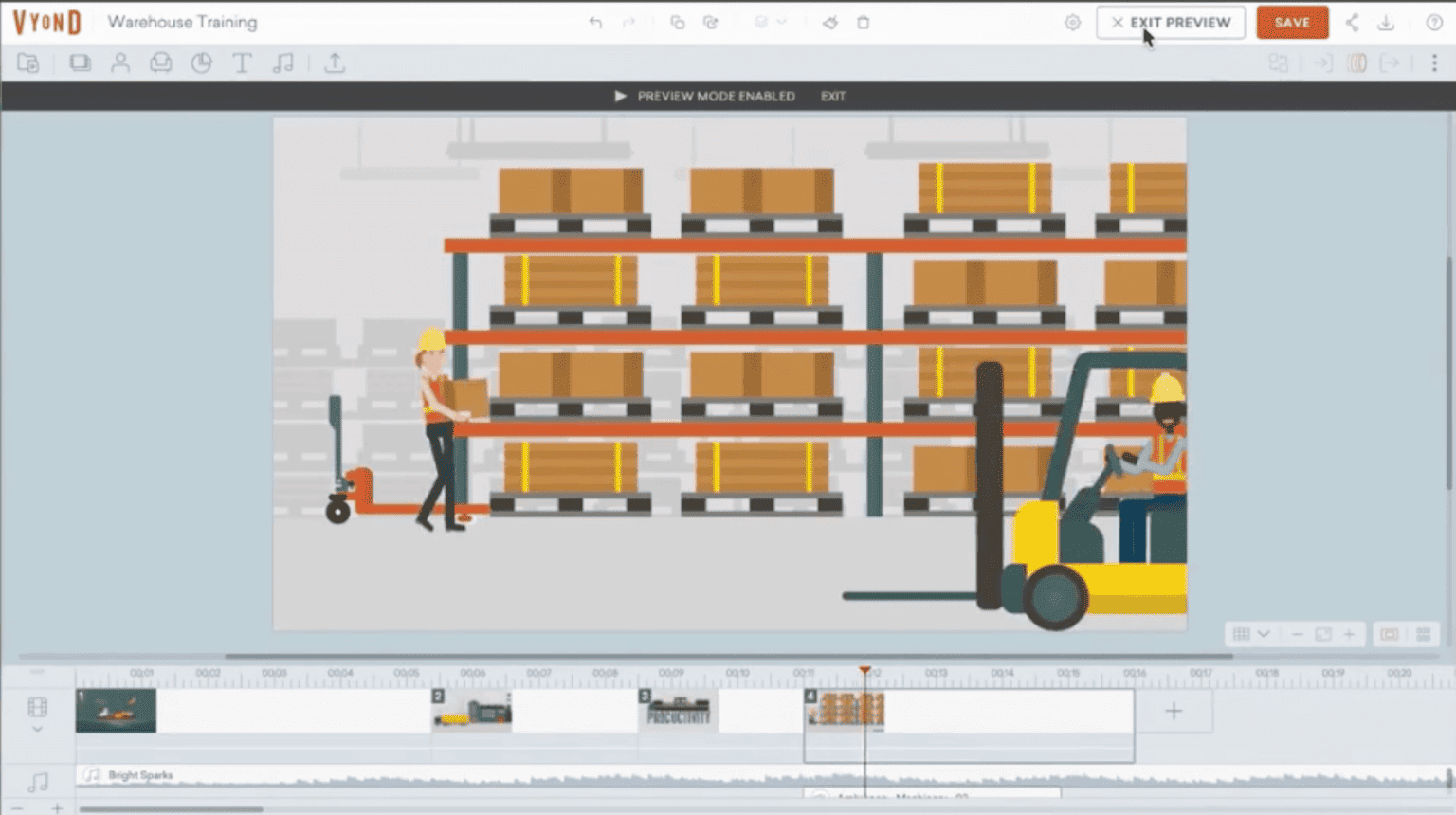Open the Props library
The width and height of the screenshot is (1456, 815).
160,63
